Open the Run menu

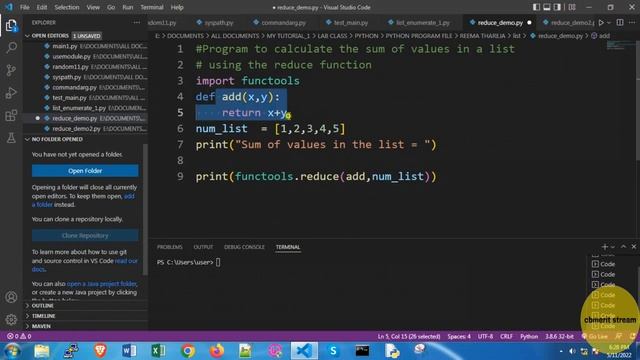pos(128,7)
